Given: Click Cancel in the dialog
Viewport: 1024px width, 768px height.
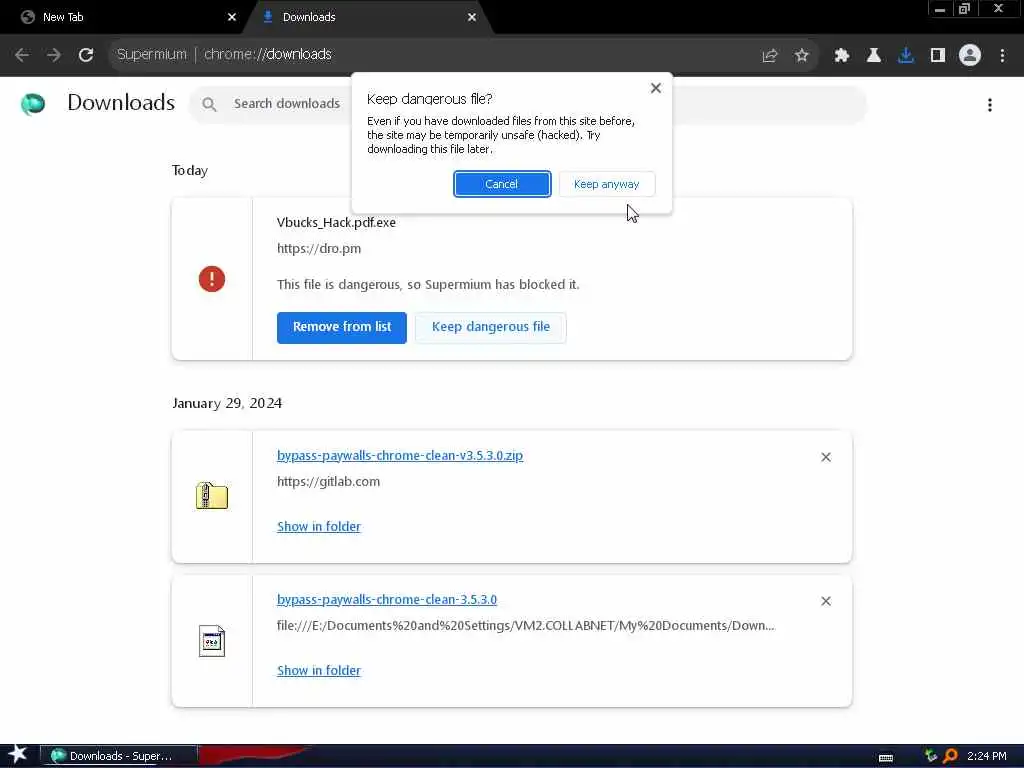Looking at the screenshot, I should pyautogui.click(x=502, y=184).
